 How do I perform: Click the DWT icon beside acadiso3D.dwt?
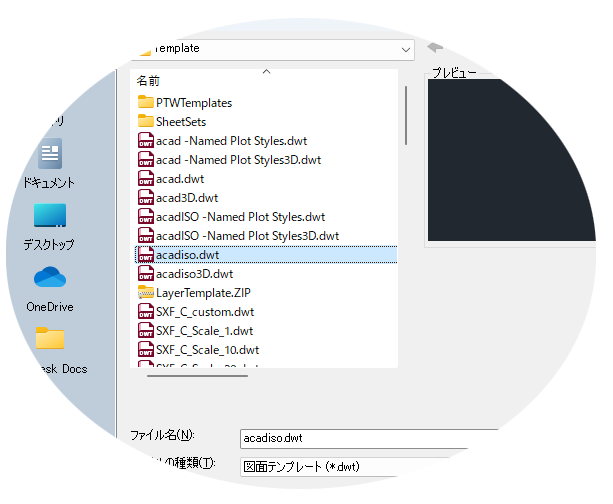point(145,274)
